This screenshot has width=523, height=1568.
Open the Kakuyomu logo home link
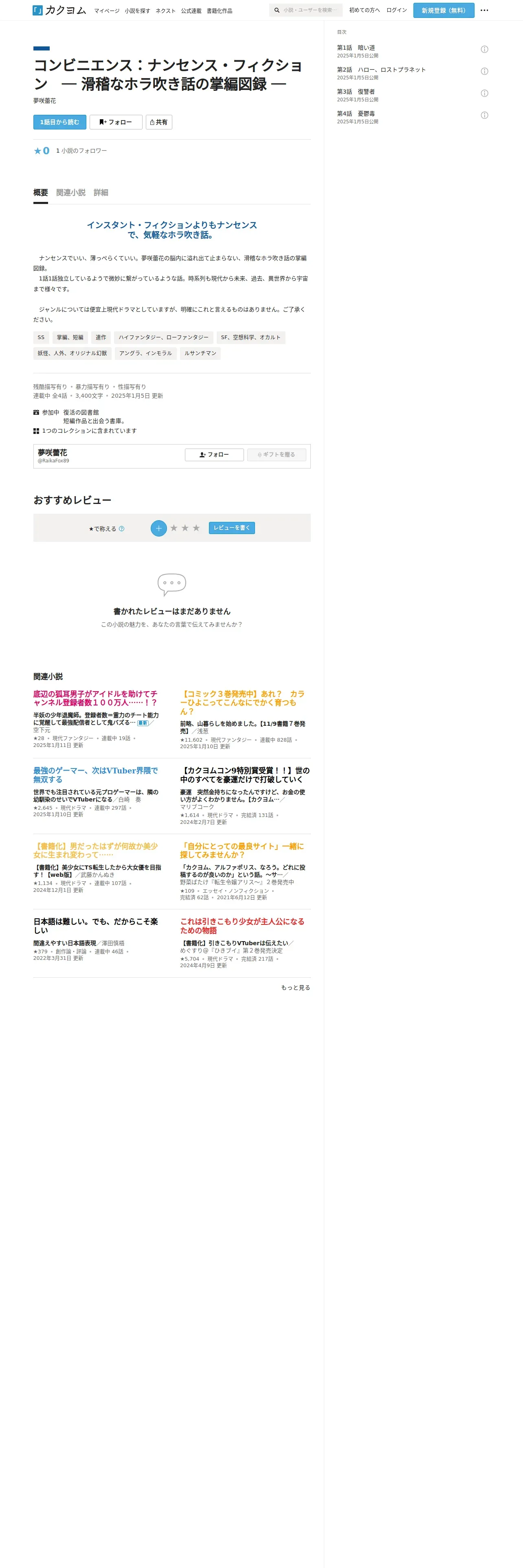pyautogui.click(x=59, y=10)
